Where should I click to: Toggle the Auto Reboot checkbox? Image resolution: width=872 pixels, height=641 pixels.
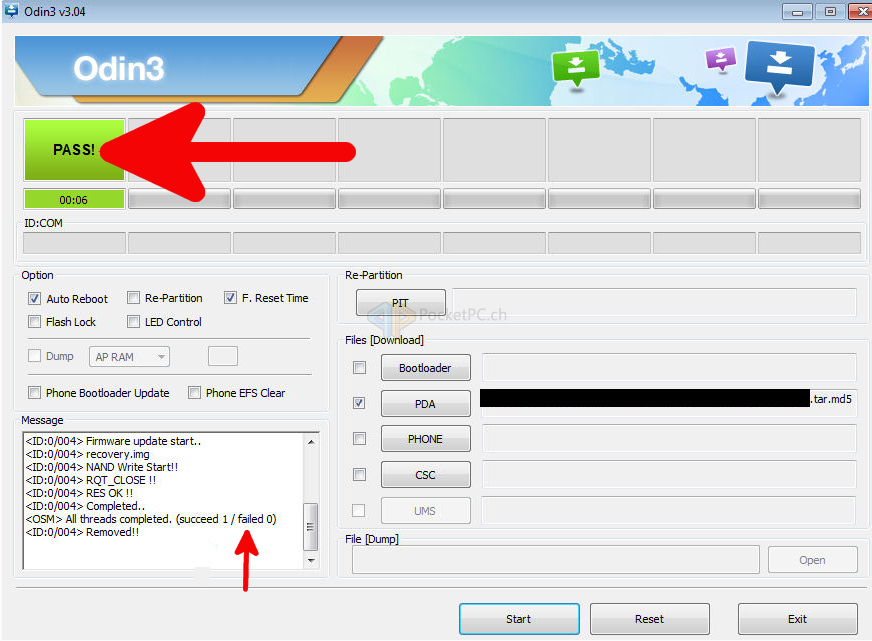click(34, 299)
